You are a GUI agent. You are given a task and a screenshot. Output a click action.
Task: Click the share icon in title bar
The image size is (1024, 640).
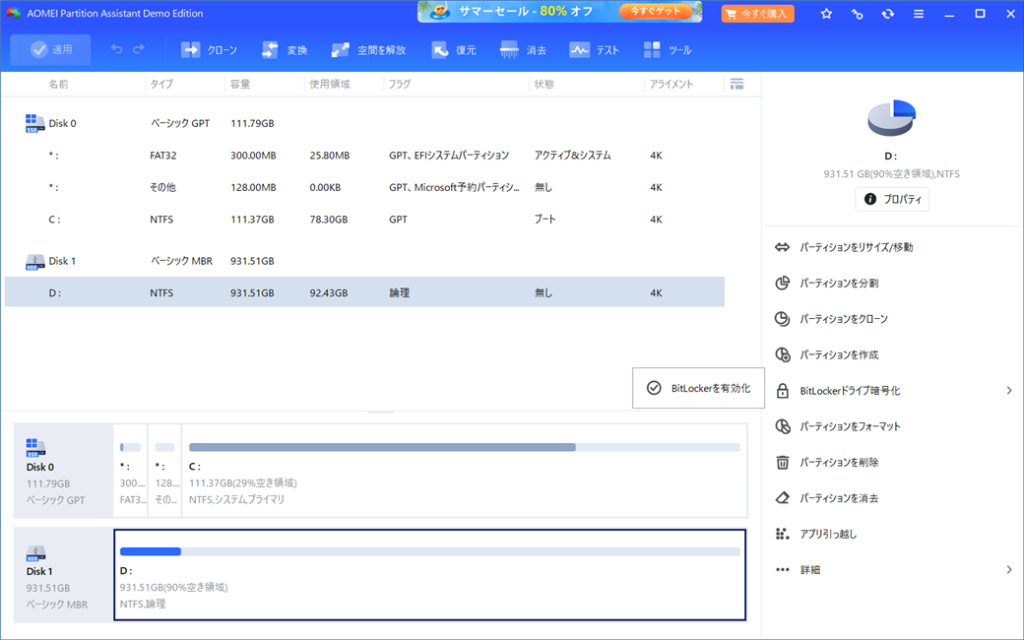857,14
